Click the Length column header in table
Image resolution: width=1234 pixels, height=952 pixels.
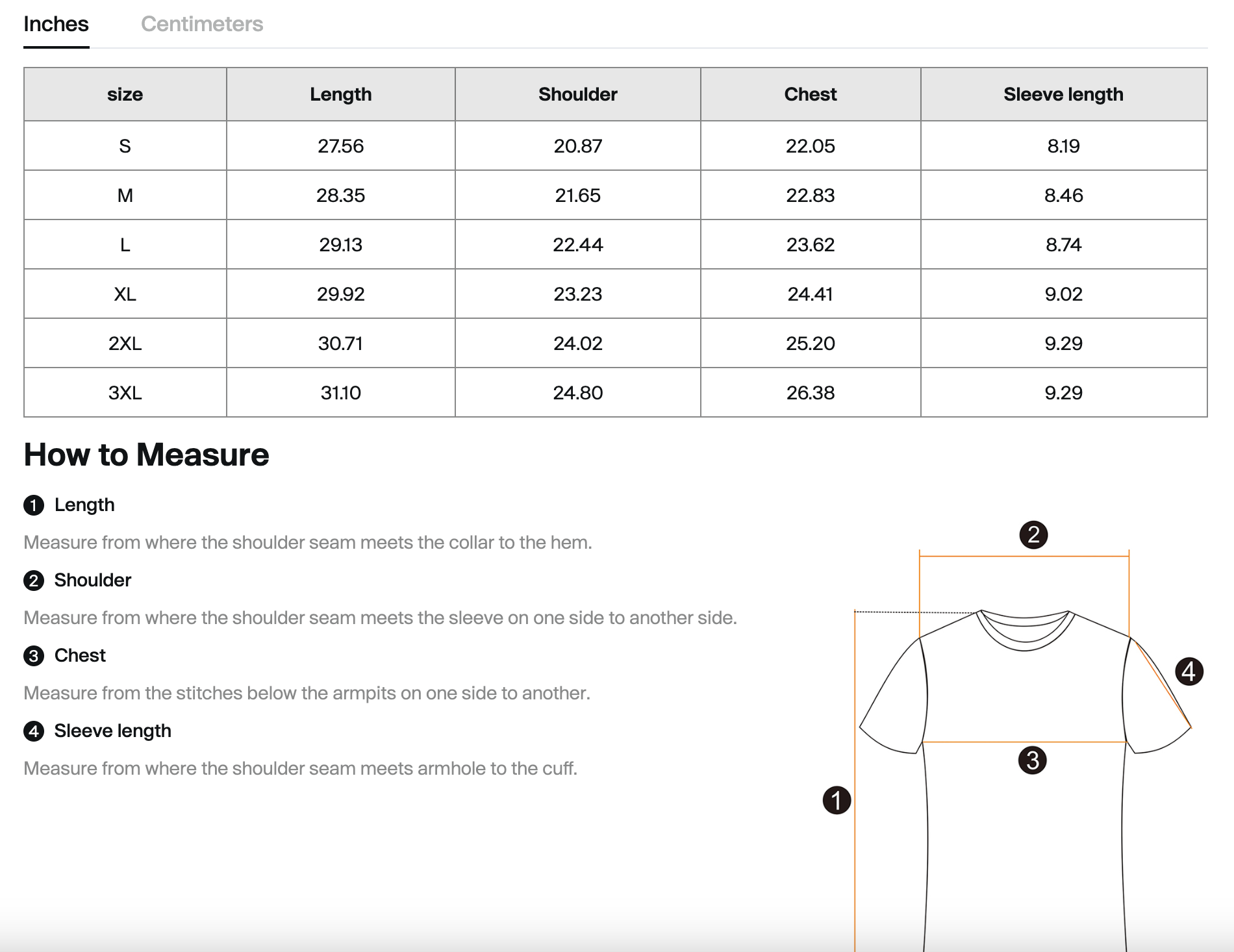340,94
